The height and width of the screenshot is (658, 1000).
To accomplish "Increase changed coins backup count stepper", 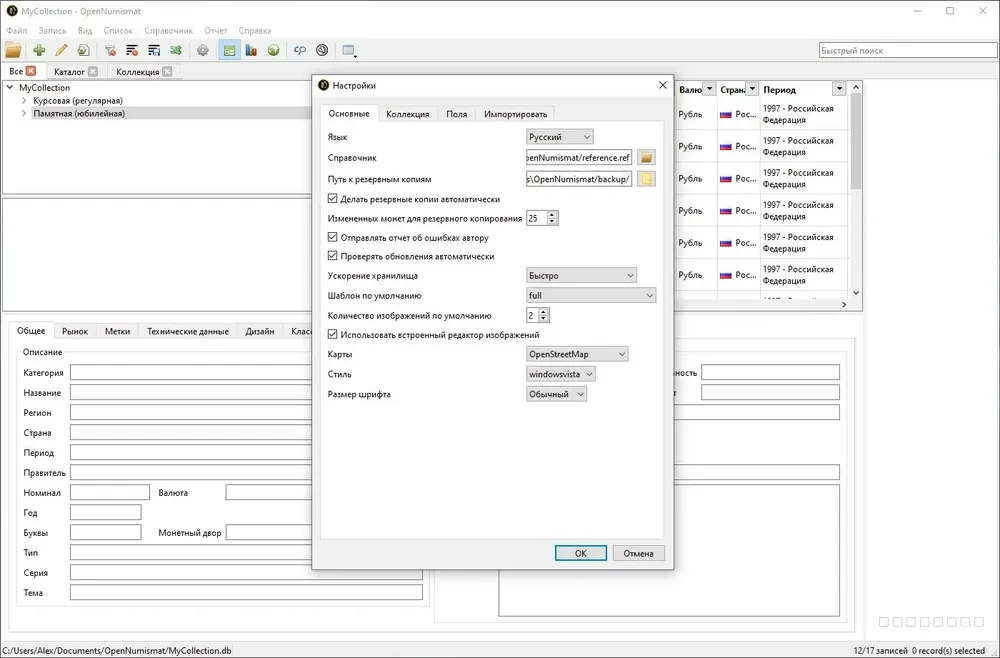I will coord(552,214).
